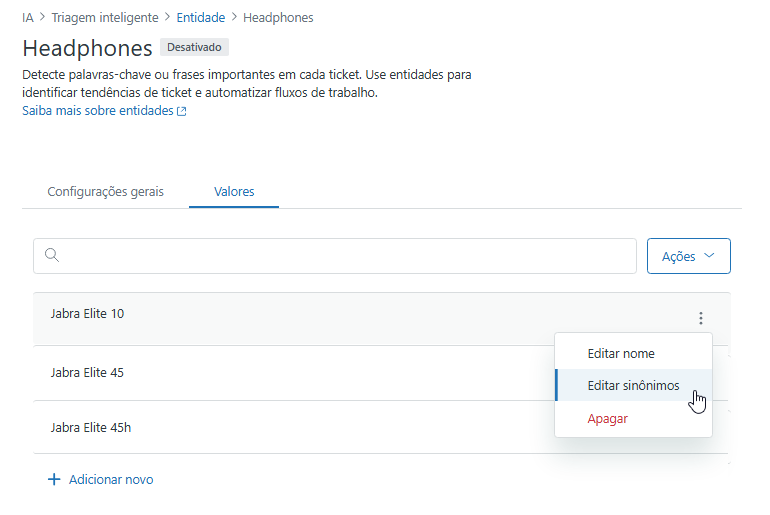
Task: Click the Headphones breadcrumb text
Action: (278, 18)
